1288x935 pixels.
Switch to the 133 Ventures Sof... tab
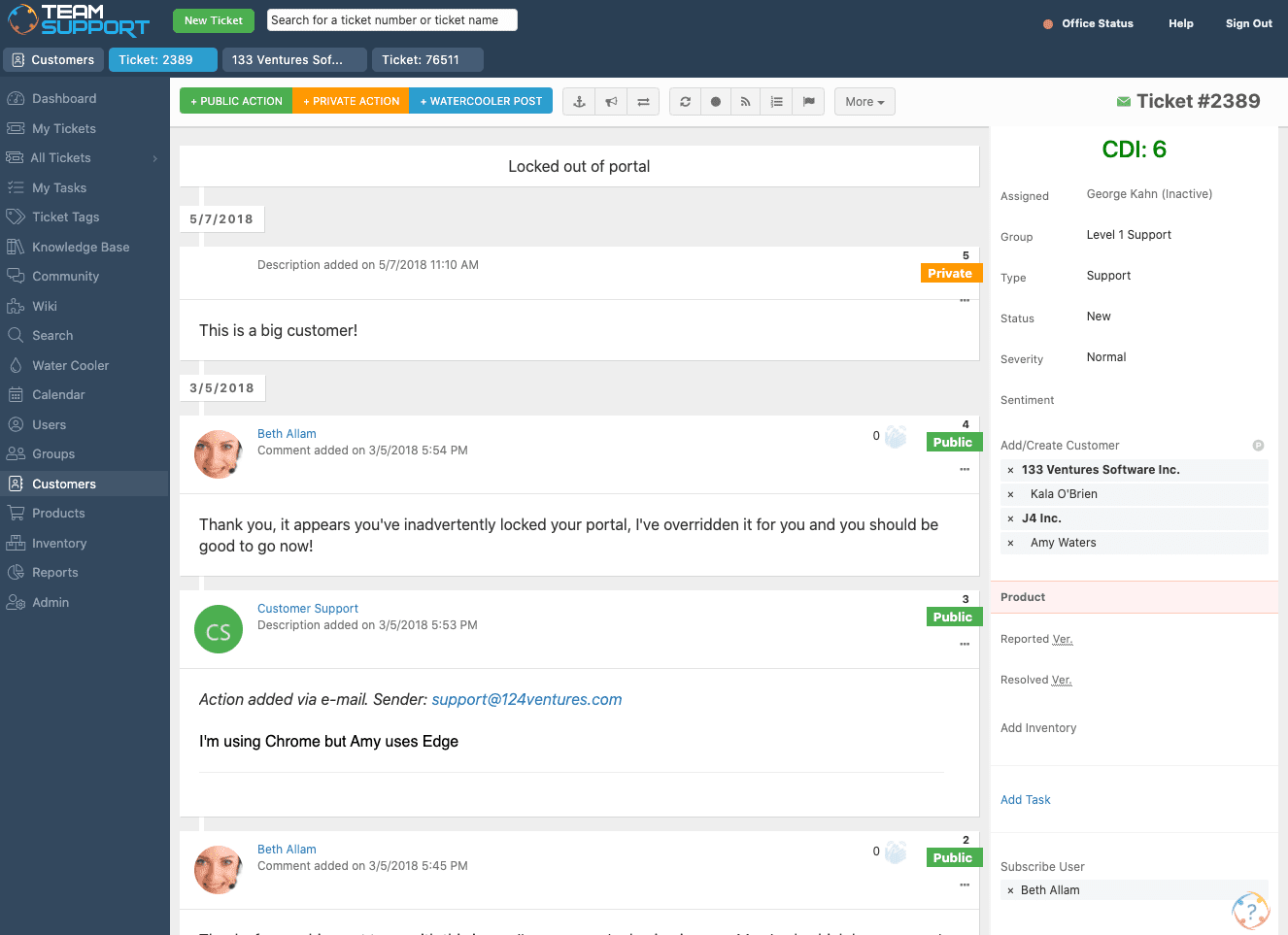294,60
